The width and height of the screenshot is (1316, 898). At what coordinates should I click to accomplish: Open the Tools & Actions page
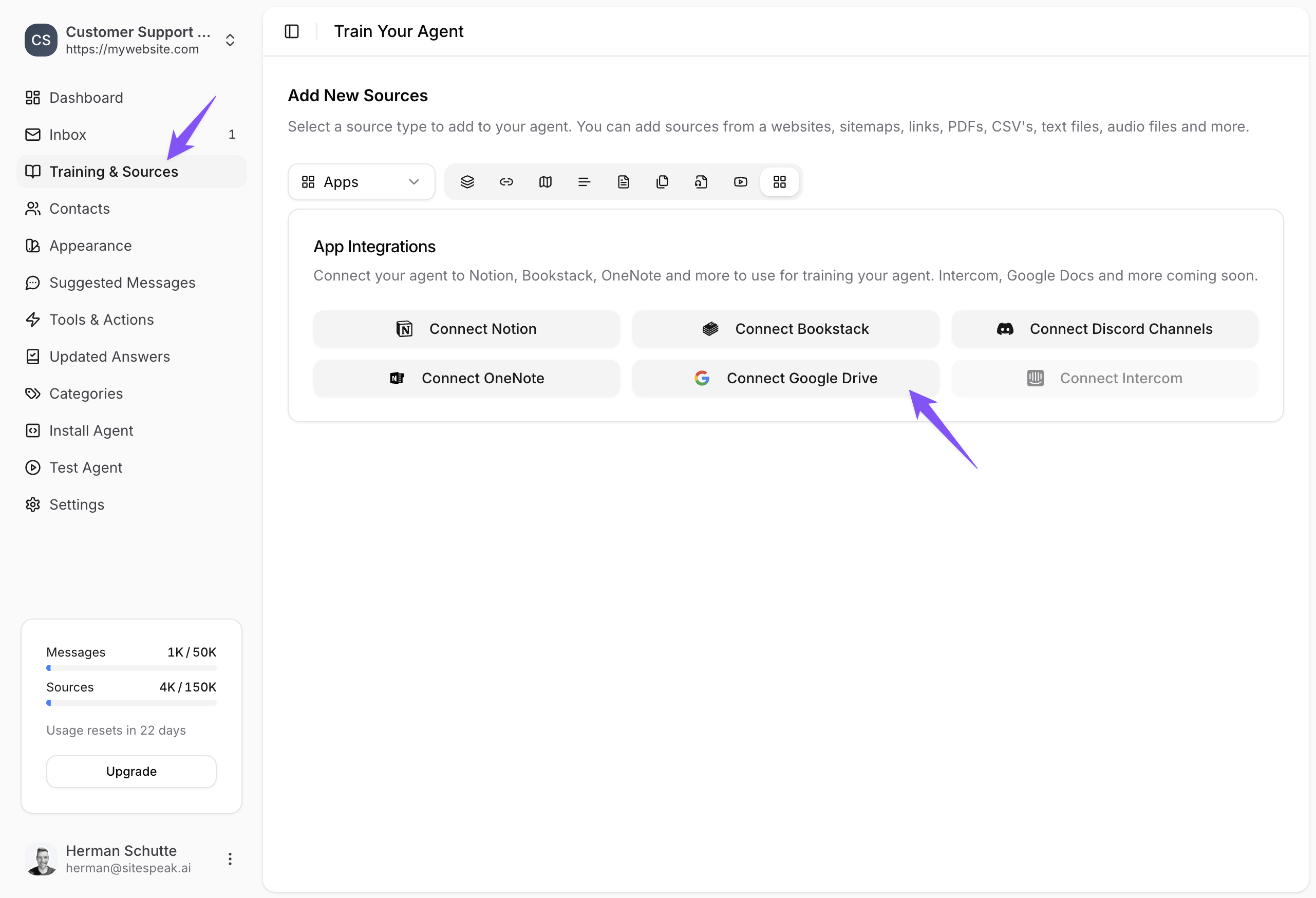pos(101,320)
